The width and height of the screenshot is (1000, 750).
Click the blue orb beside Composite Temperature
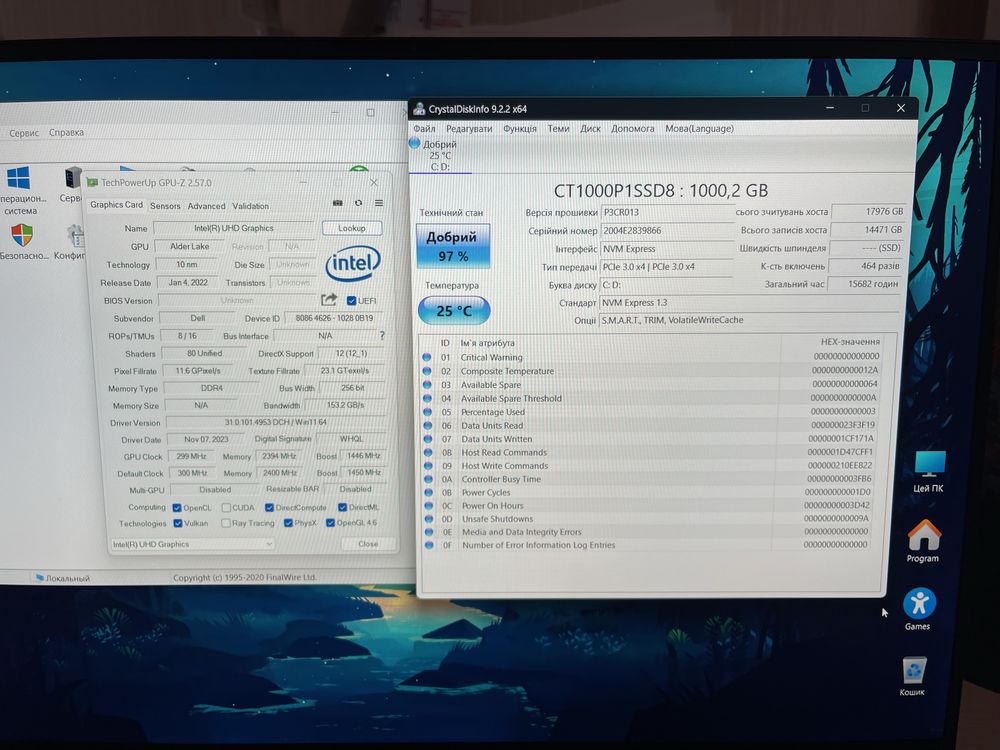point(427,371)
